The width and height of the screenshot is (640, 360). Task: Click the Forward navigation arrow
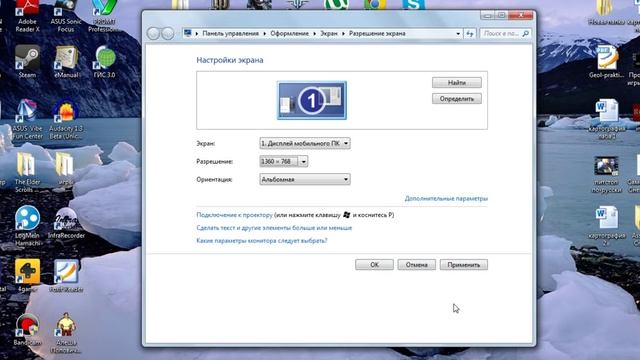(167, 33)
